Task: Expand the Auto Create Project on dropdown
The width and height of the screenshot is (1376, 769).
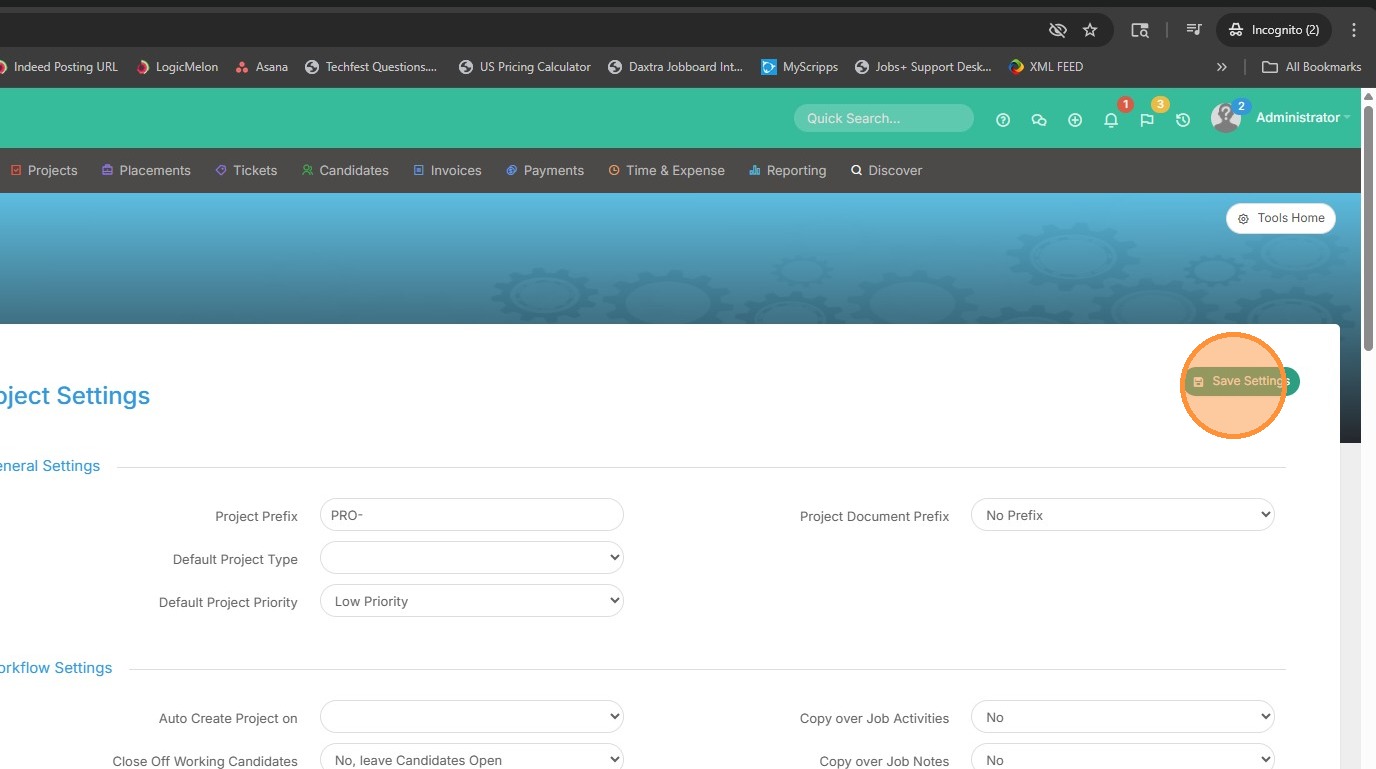Action: [471, 717]
